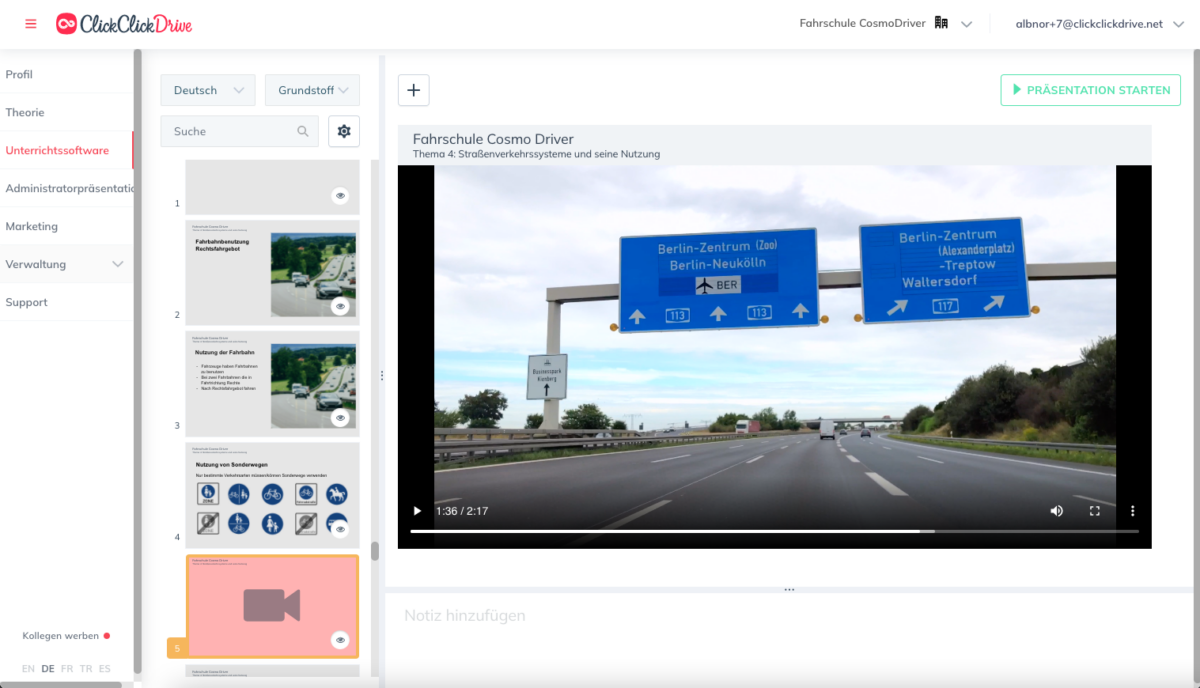Select the Nutzung der Fahrbahn slide thumbnail

point(272,384)
